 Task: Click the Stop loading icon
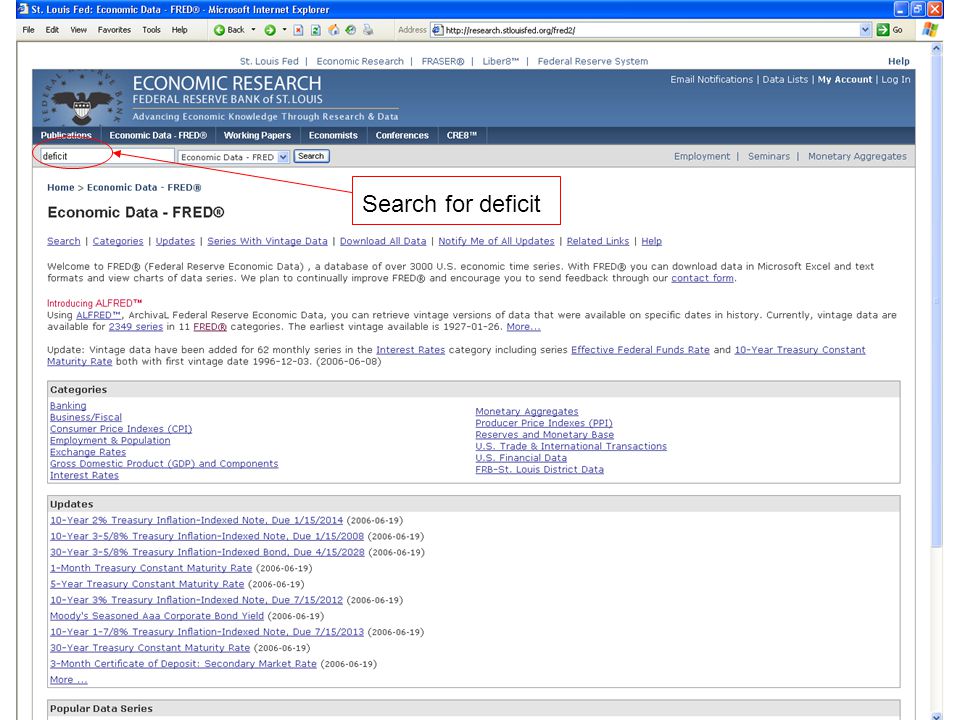click(x=298, y=30)
